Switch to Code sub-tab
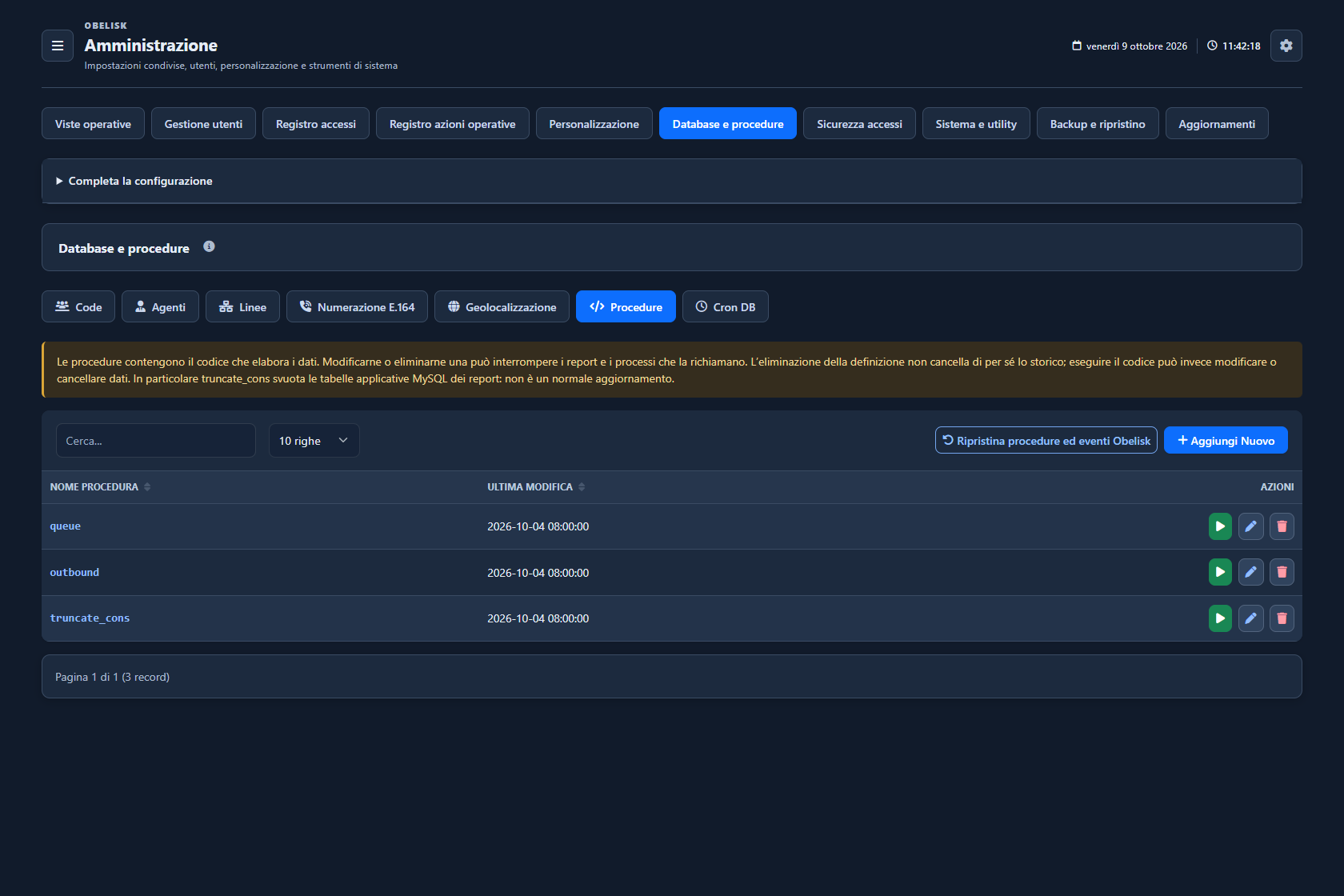Image resolution: width=1344 pixels, height=896 pixels. point(78,306)
